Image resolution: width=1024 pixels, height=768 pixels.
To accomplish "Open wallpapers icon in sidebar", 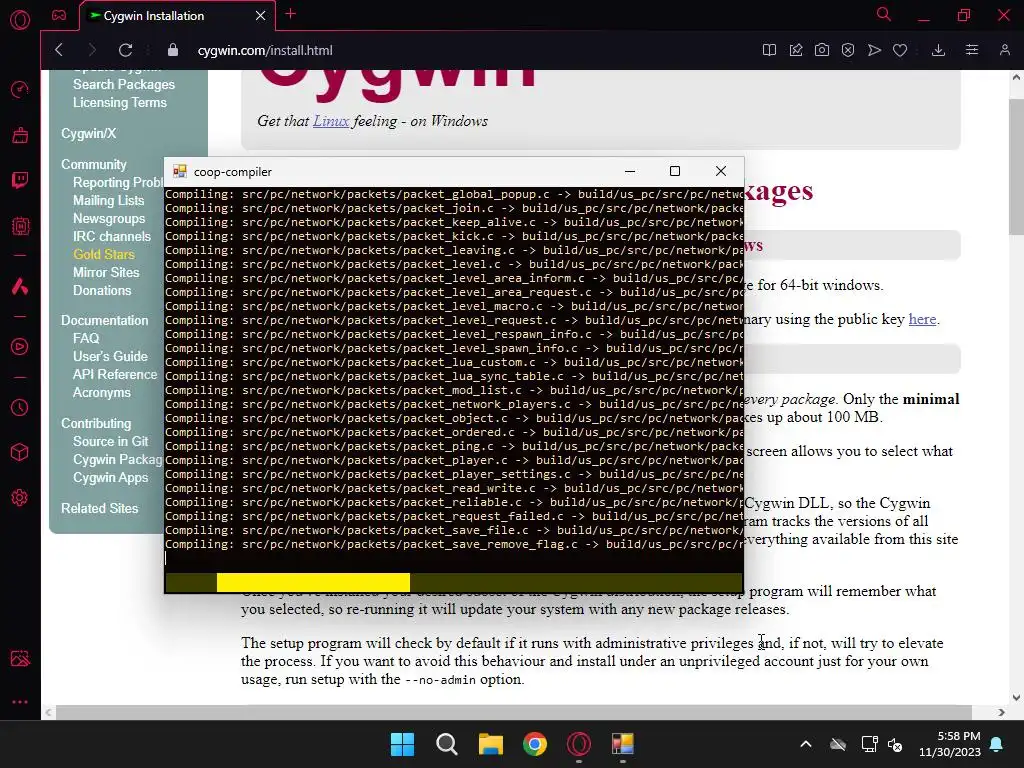I will click(20, 658).
